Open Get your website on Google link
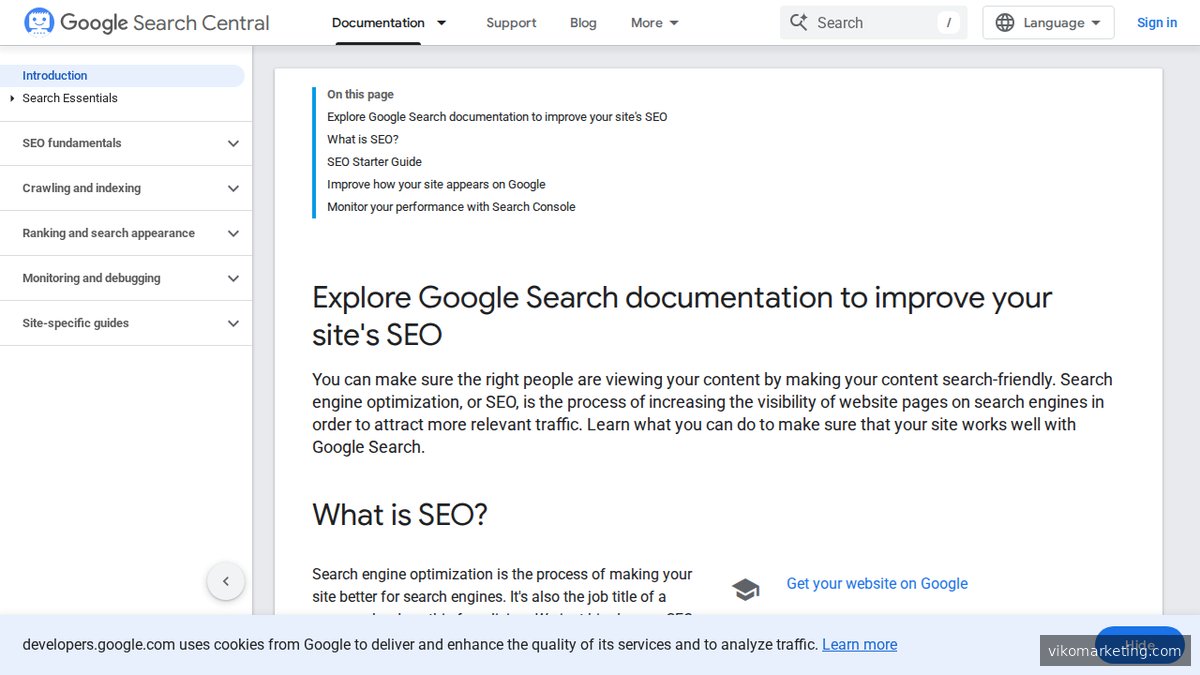This screenshot has width=1200, height=675. 877,583
